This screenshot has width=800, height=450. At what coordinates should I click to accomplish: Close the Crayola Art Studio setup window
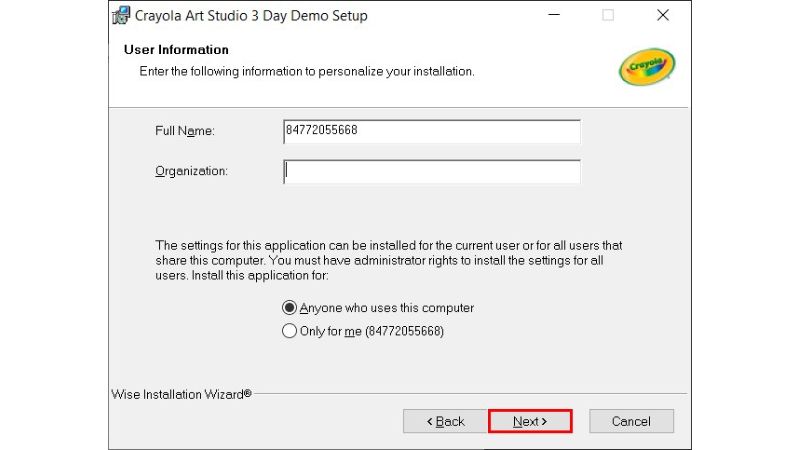click(x=663, y=16)
